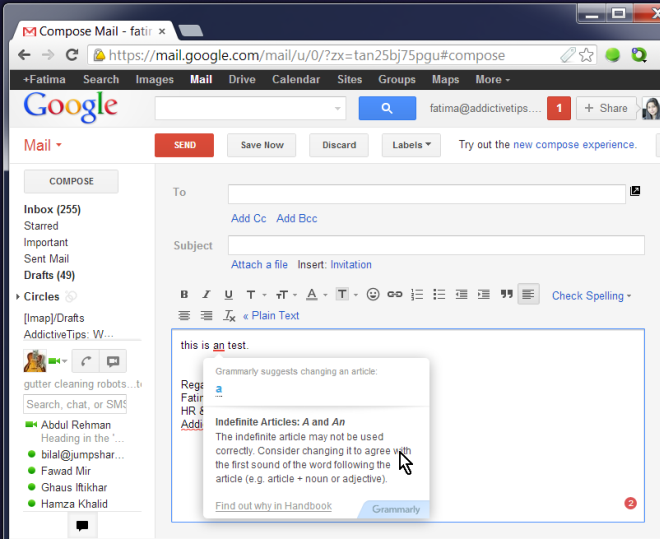The height and width of the screenshot is (539, 660).
Task: Open the Mail dropdown menu
Action: [x=43, y=145]
